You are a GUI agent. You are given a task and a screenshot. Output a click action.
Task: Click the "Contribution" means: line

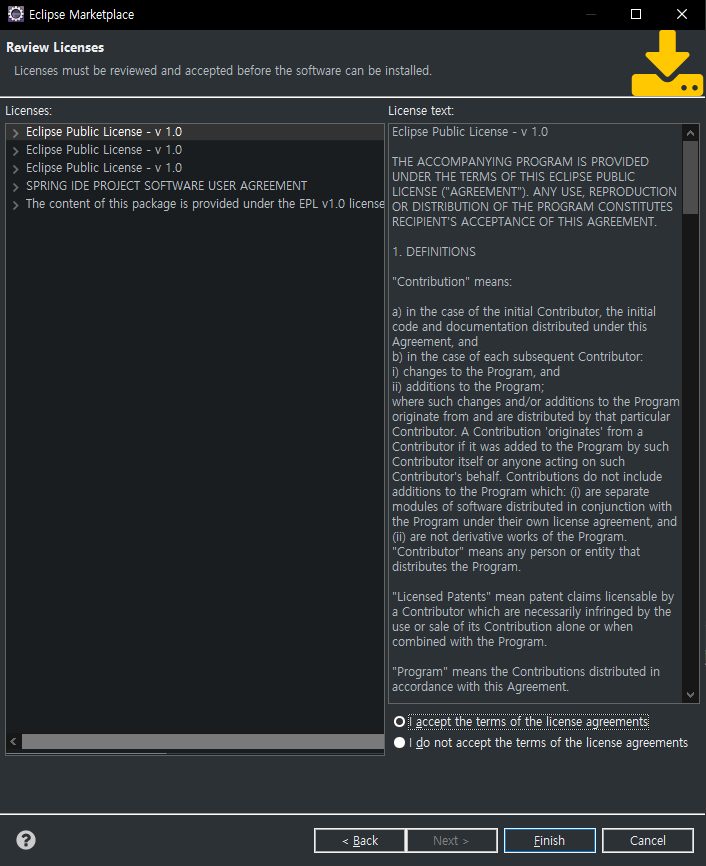point(452,282)
